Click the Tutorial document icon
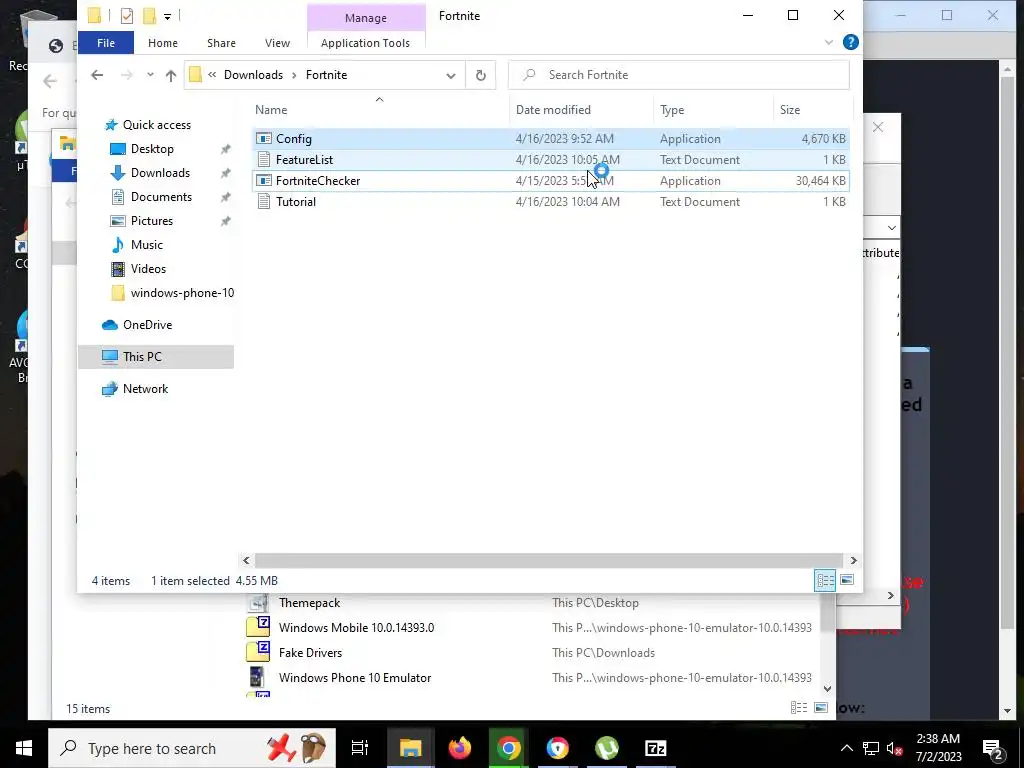Image resolution: width=1024 pixels, height=768 pixels. coord(264,202)
